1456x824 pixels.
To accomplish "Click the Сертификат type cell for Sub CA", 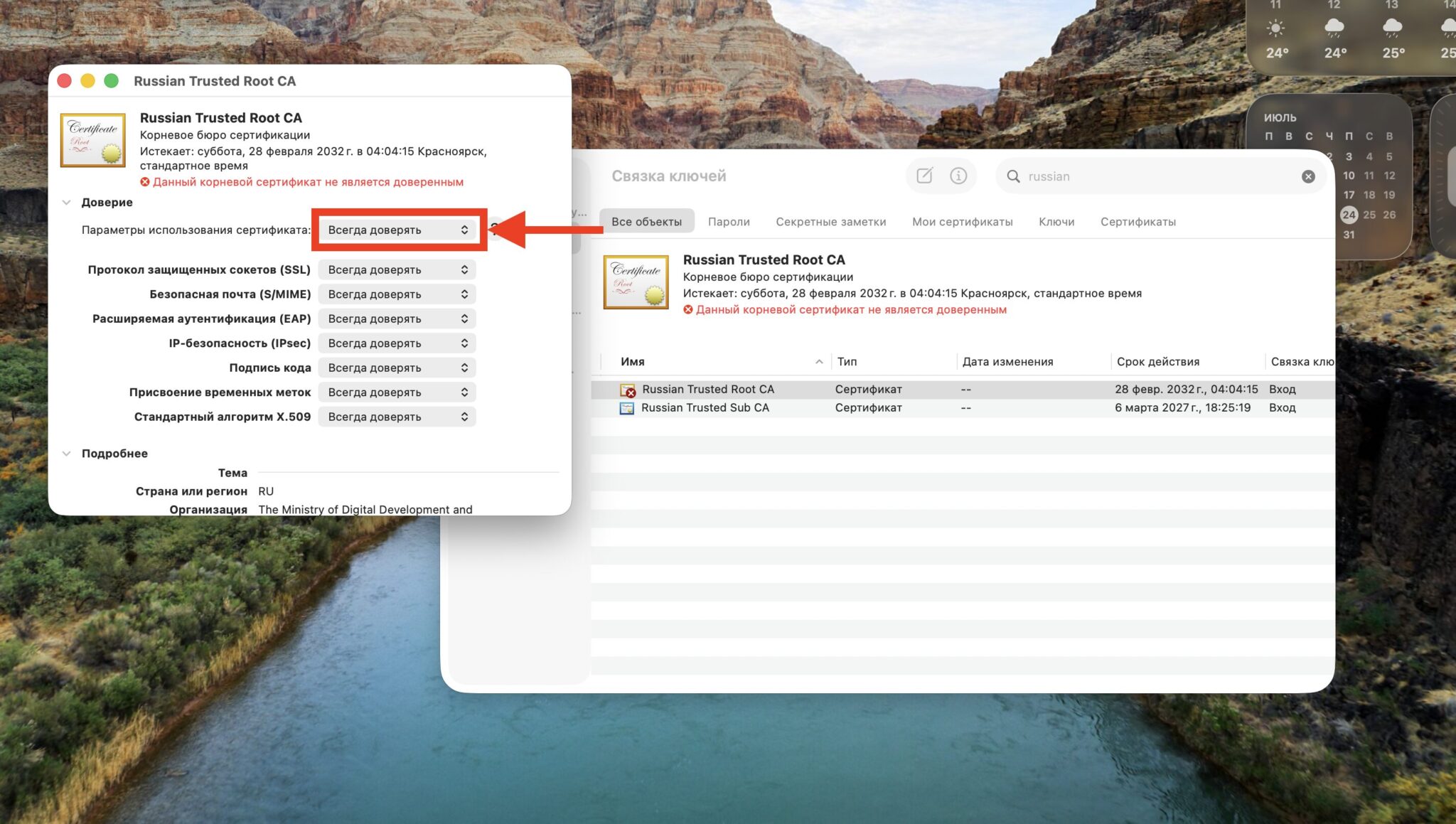I will pos(868,408).
